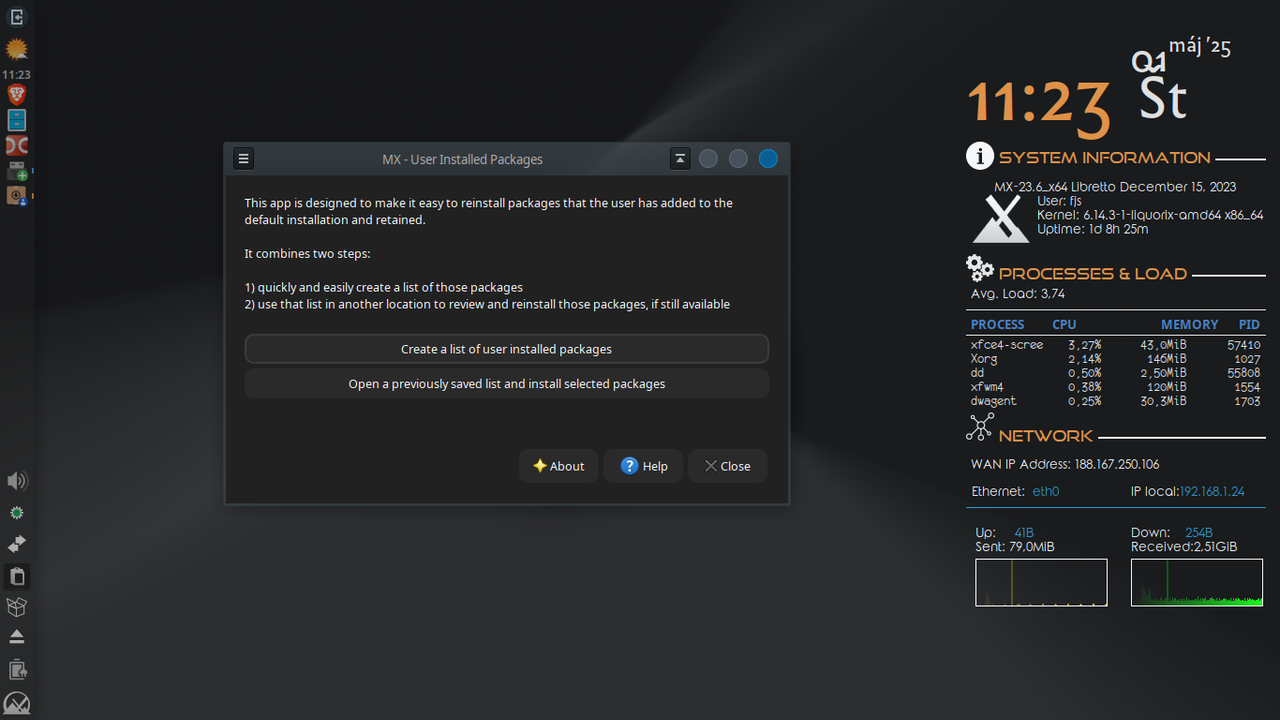Screen dimensions: 1280x720
Task: Click the network nodes icon in Conky
Action: 980,427
